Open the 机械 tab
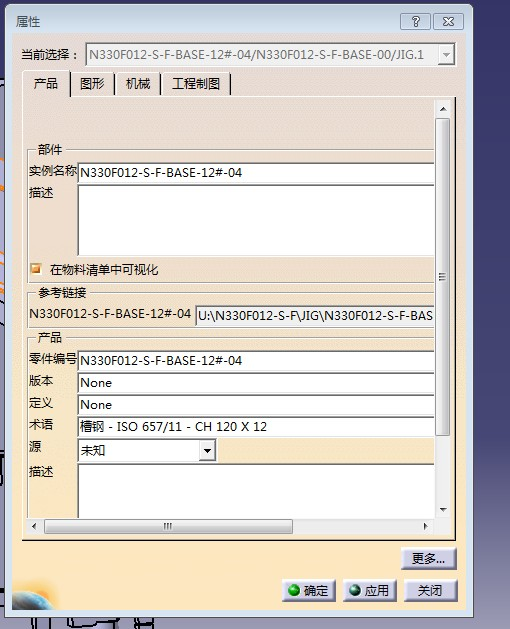This screenshot has height=629, width=510. [x=138, y=84]
